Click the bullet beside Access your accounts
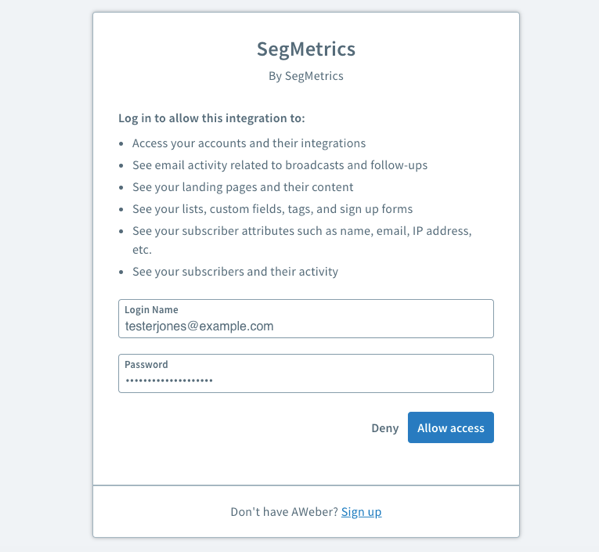This screenshot has height=552, width=600. [123, 143]
